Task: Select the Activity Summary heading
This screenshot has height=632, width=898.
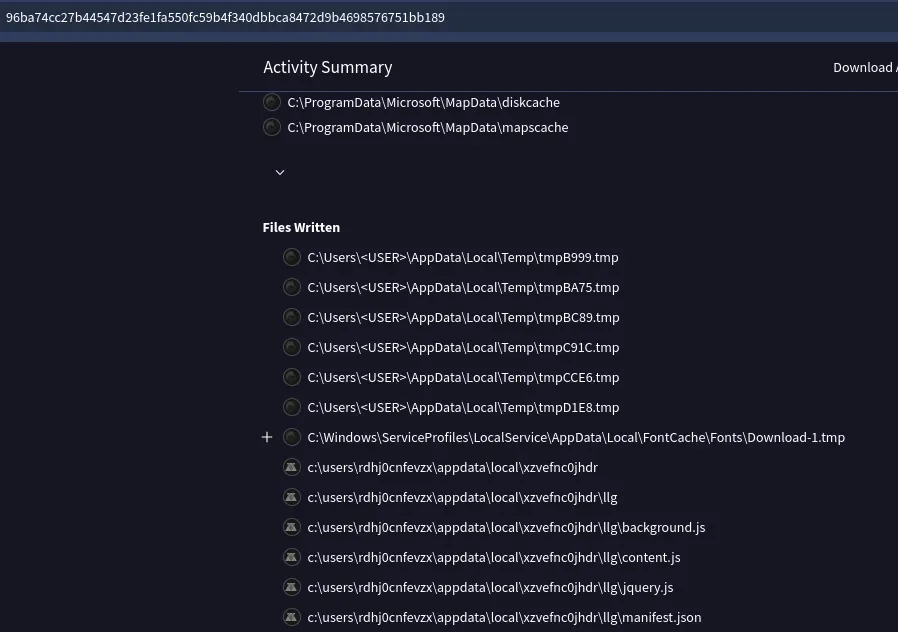Action: pyautogui.click(x=327, y=67)
